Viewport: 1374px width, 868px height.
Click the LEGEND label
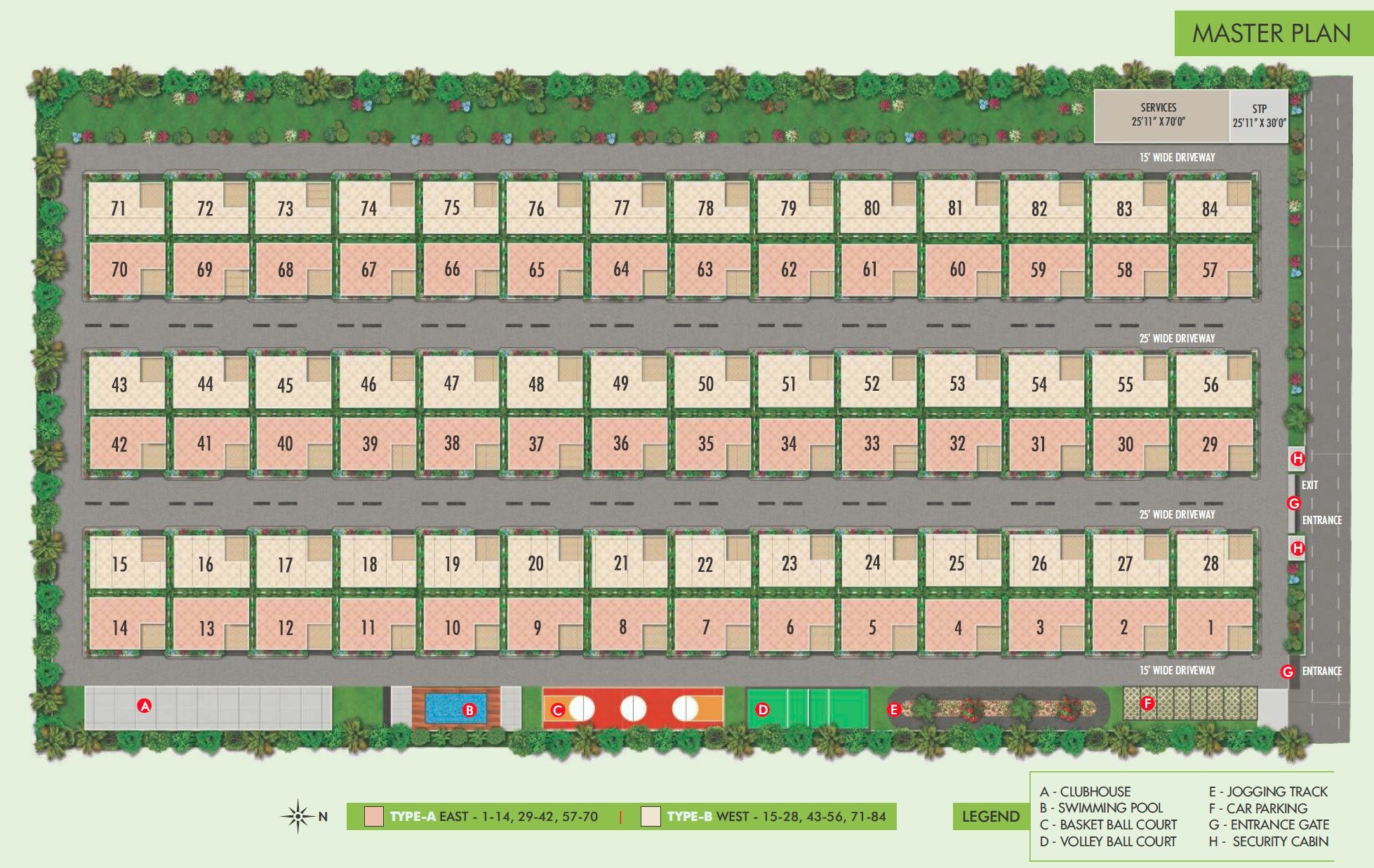click(990, 816)
